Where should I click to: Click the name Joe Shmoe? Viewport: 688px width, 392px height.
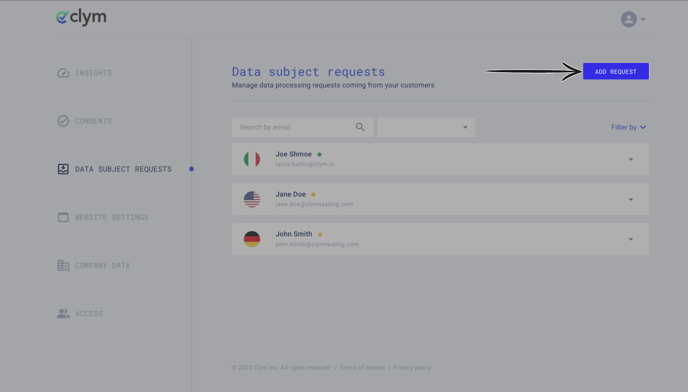point(294,154)
